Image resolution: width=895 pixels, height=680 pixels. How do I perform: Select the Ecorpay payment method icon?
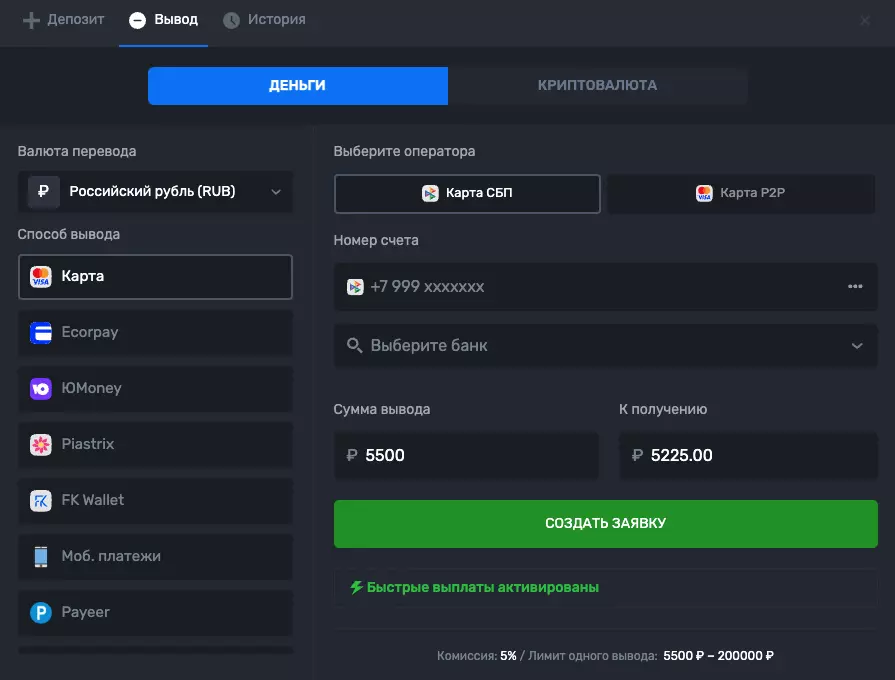pos(40,333)
